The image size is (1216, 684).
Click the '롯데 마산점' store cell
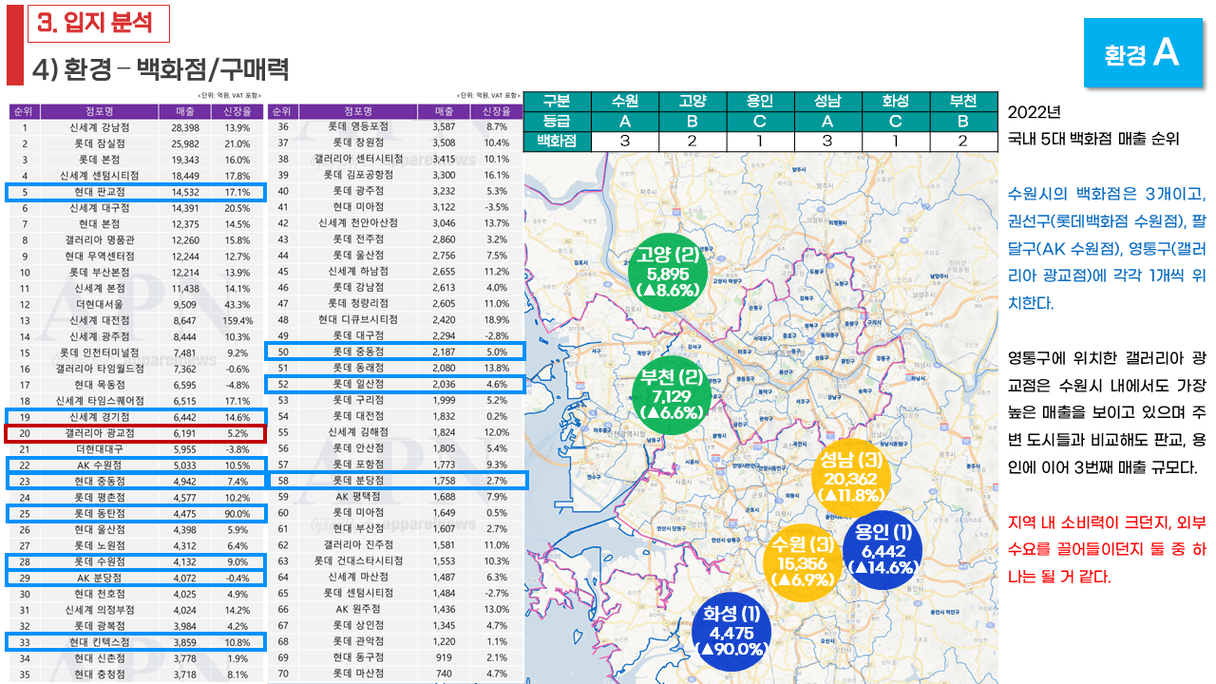[x=358, y=674]
